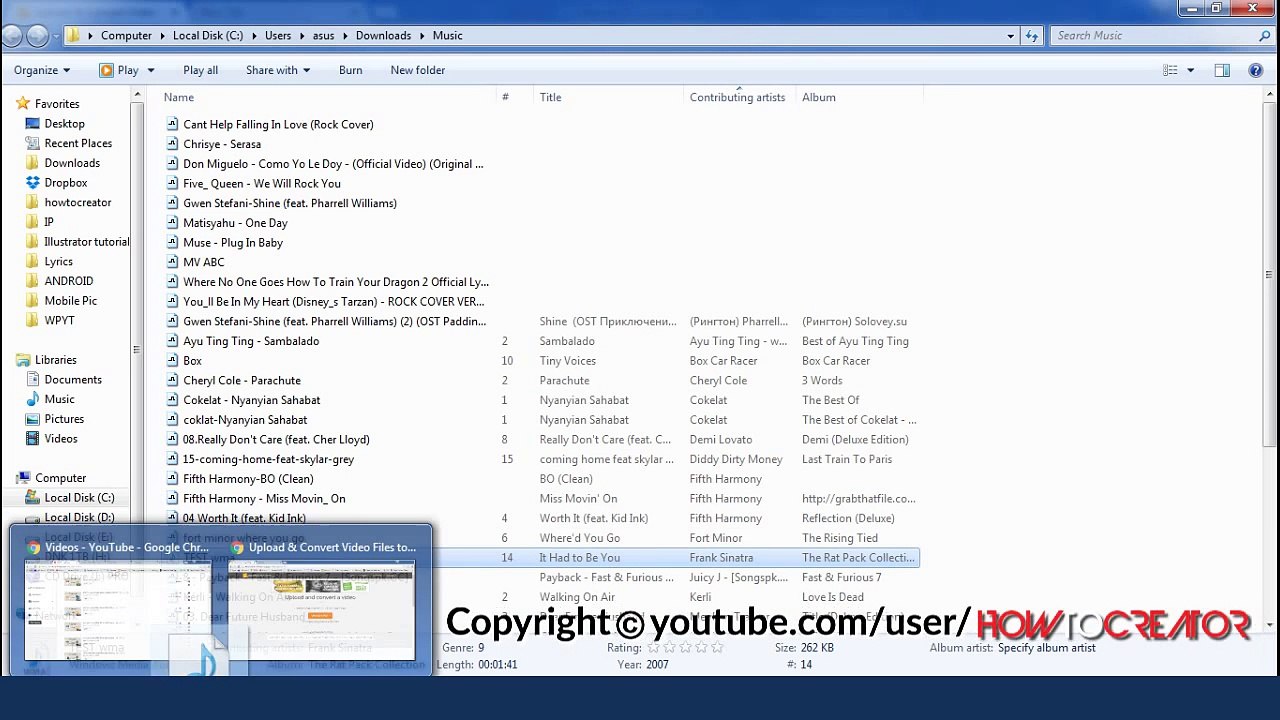Screen dimensions: 1280x720
Task: Click Computer in the address bar breadcrumb
Action: click(126, 36)
